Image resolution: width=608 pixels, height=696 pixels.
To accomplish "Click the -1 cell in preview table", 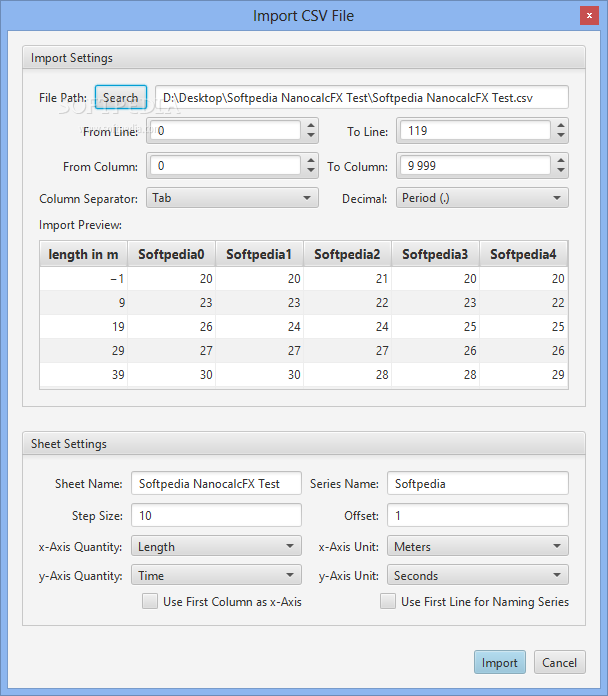I will [x=83, y=279].
